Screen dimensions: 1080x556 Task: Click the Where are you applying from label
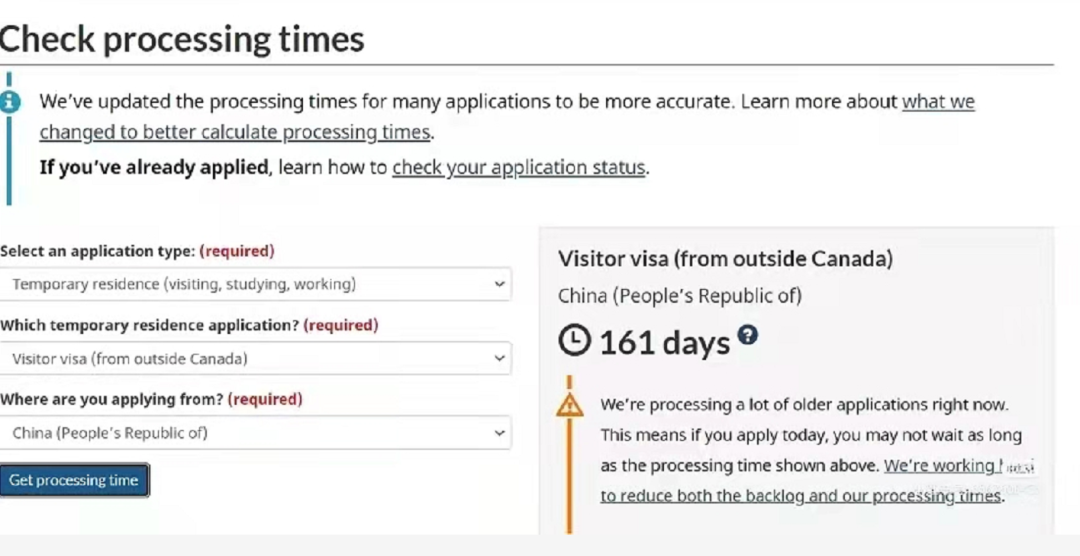pos(112,399)
